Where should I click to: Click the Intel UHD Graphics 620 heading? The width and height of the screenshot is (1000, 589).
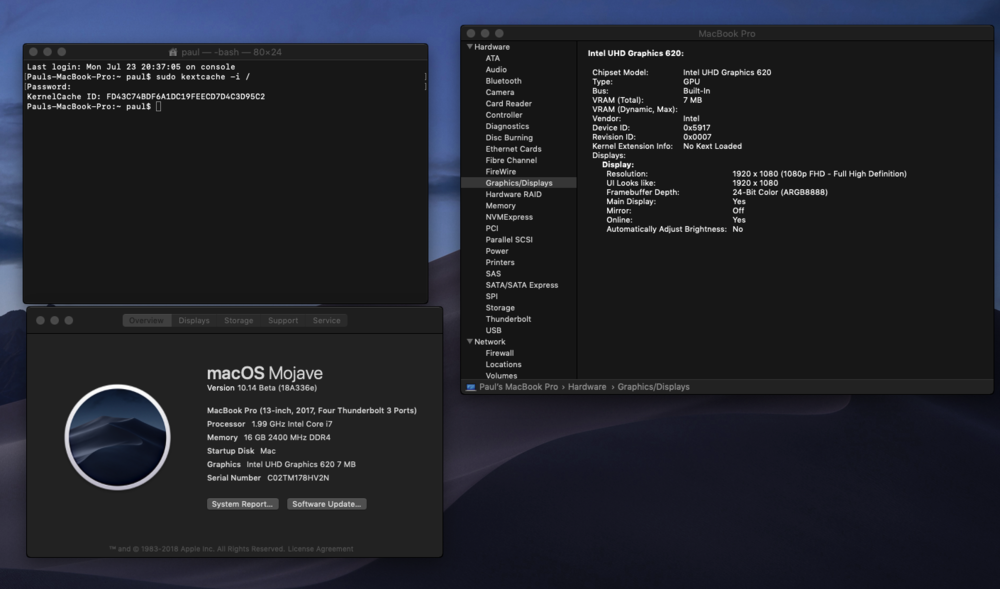pos(635,54)
